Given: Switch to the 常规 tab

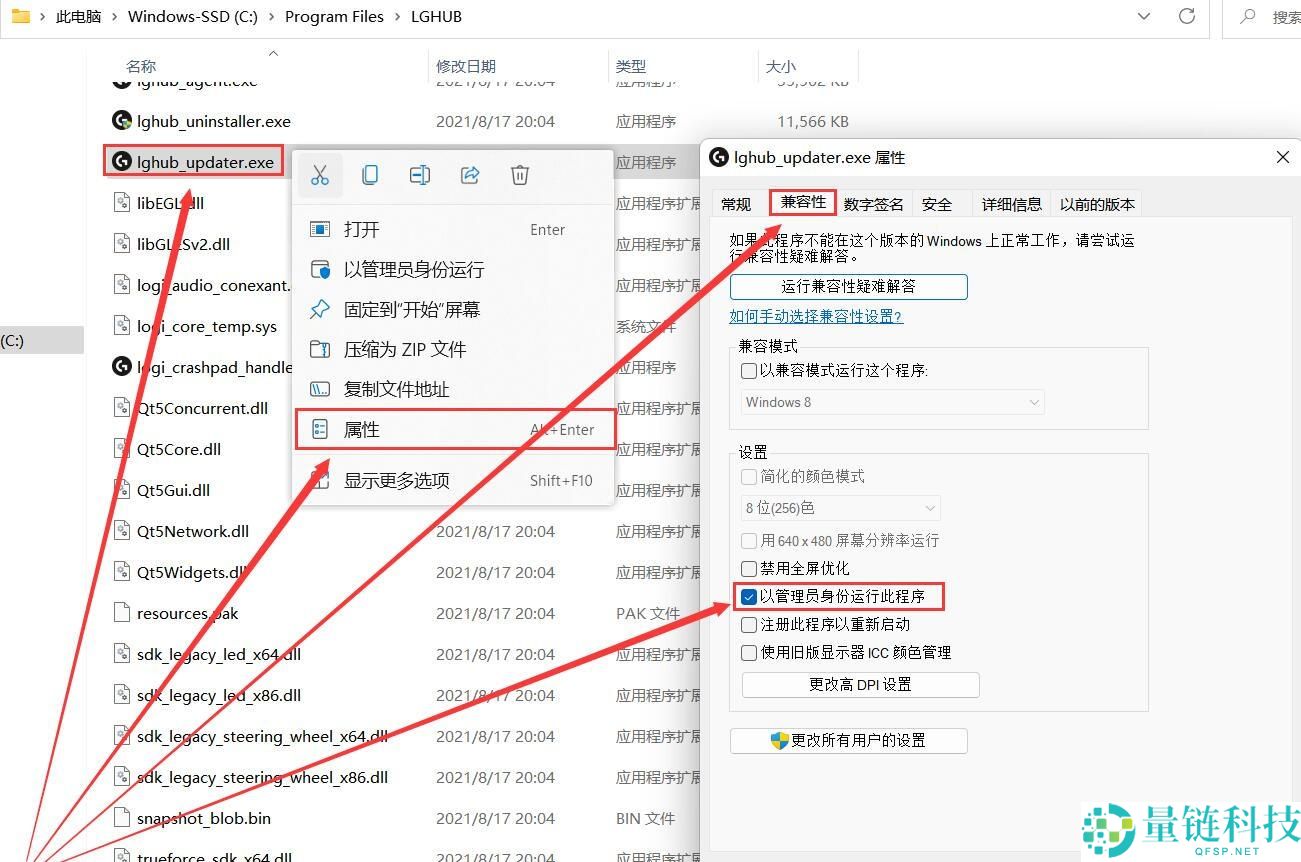Looking at the screenshot, I should [736, 204].
